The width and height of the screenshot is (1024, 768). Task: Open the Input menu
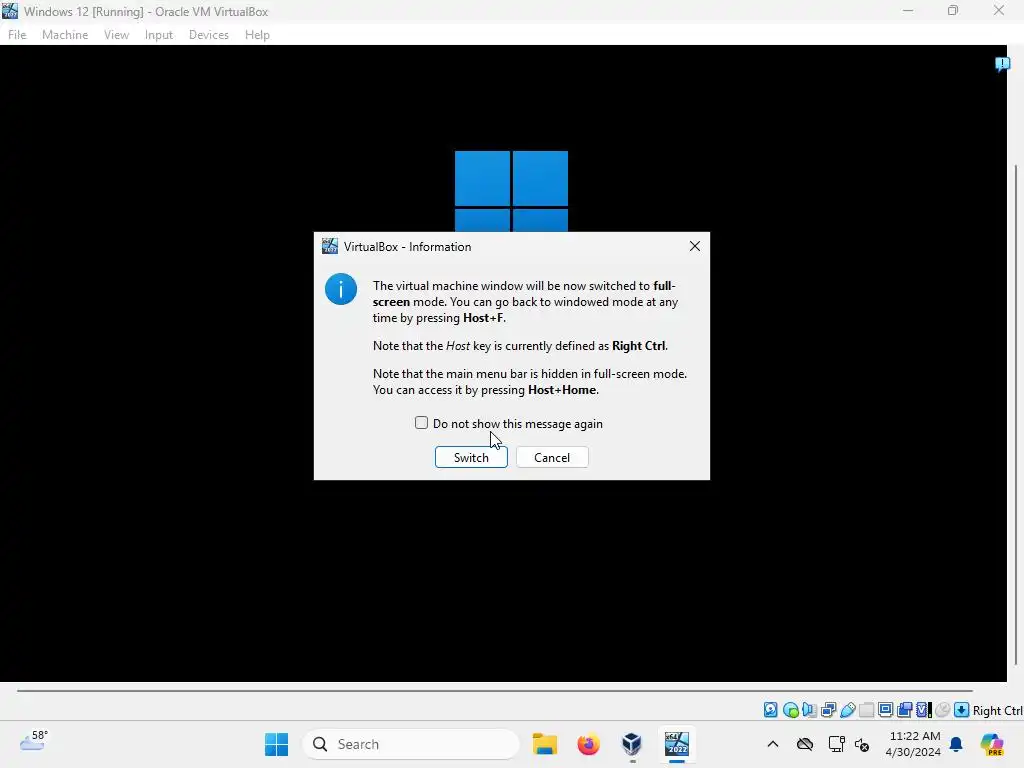(159, 35)
